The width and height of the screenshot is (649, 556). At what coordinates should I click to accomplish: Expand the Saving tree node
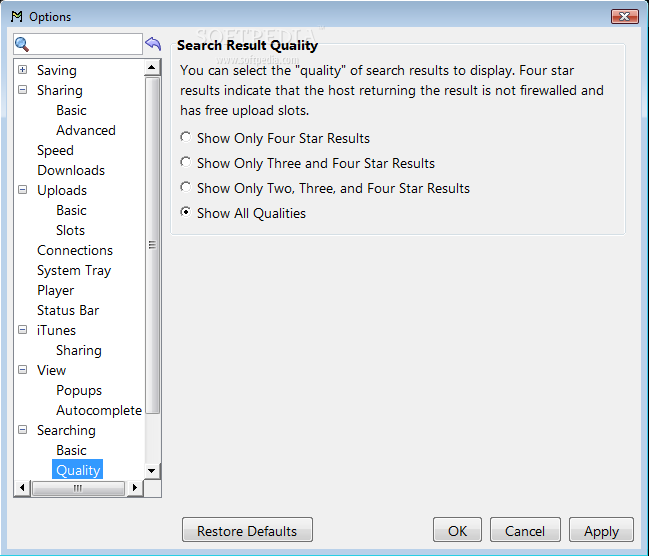23,70
